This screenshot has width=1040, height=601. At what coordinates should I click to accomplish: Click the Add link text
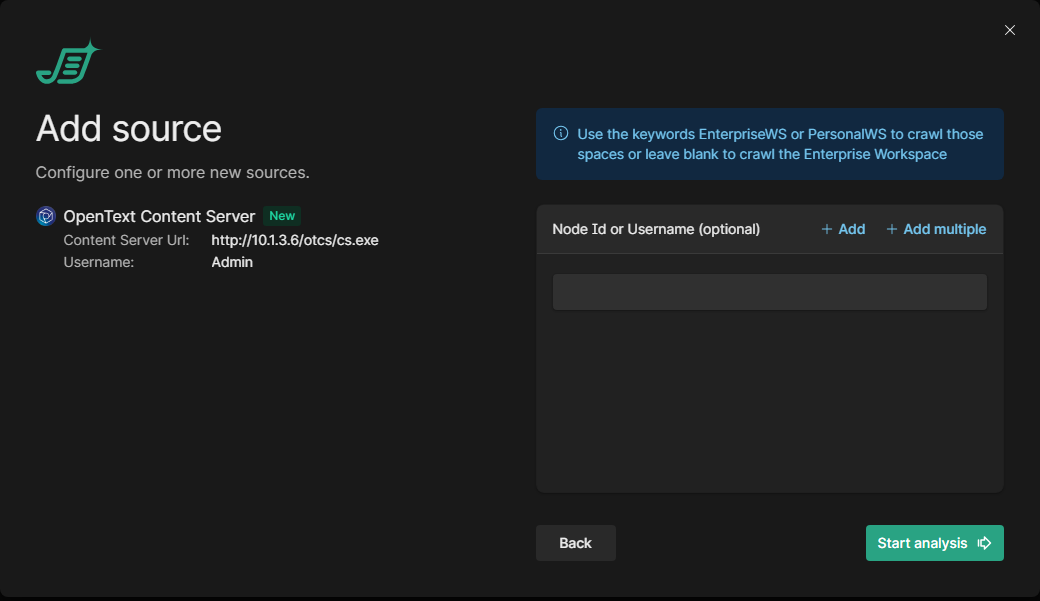tap(851, 230)
